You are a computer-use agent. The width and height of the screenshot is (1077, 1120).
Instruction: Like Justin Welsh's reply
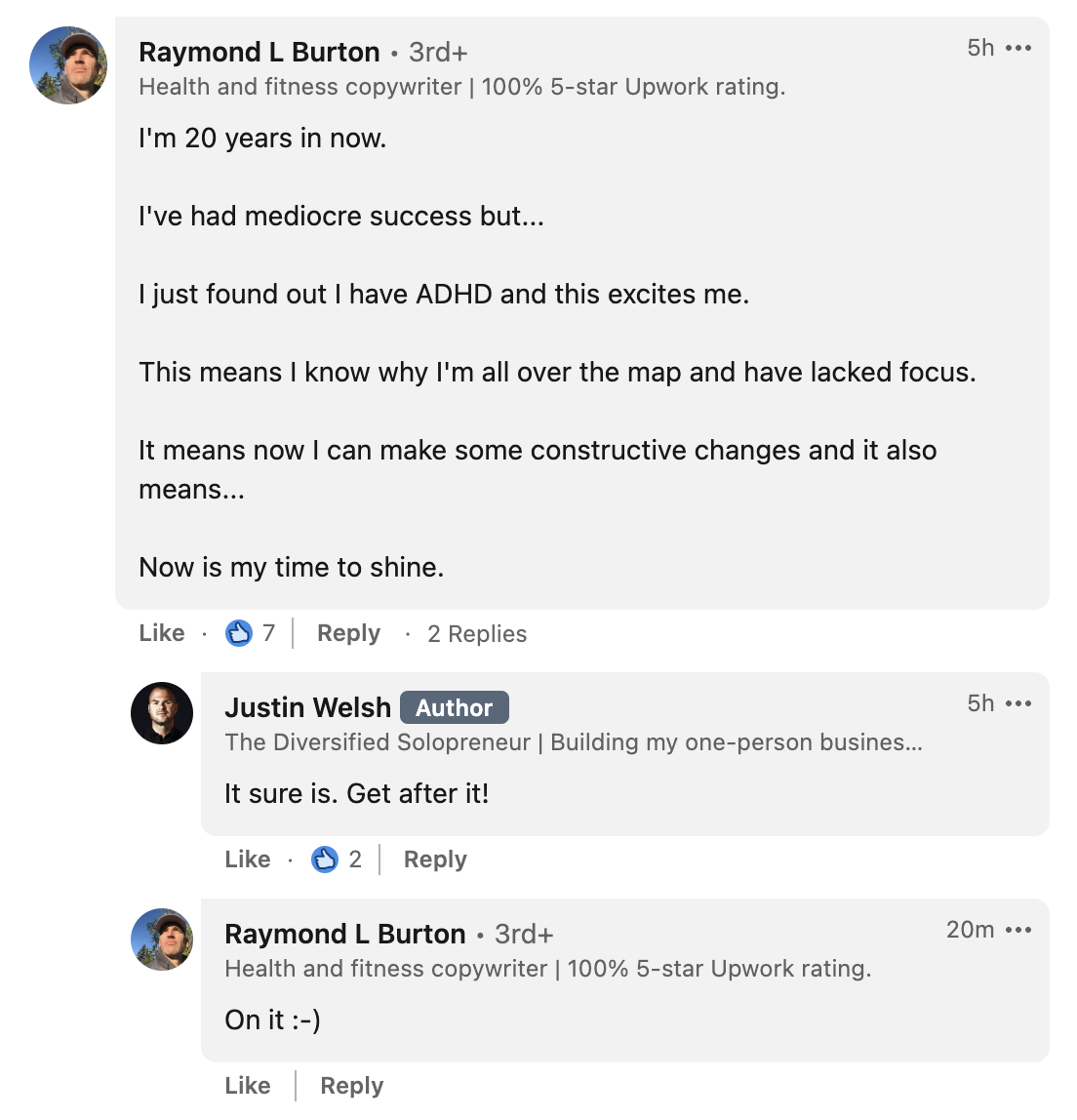tap(247, 859)
